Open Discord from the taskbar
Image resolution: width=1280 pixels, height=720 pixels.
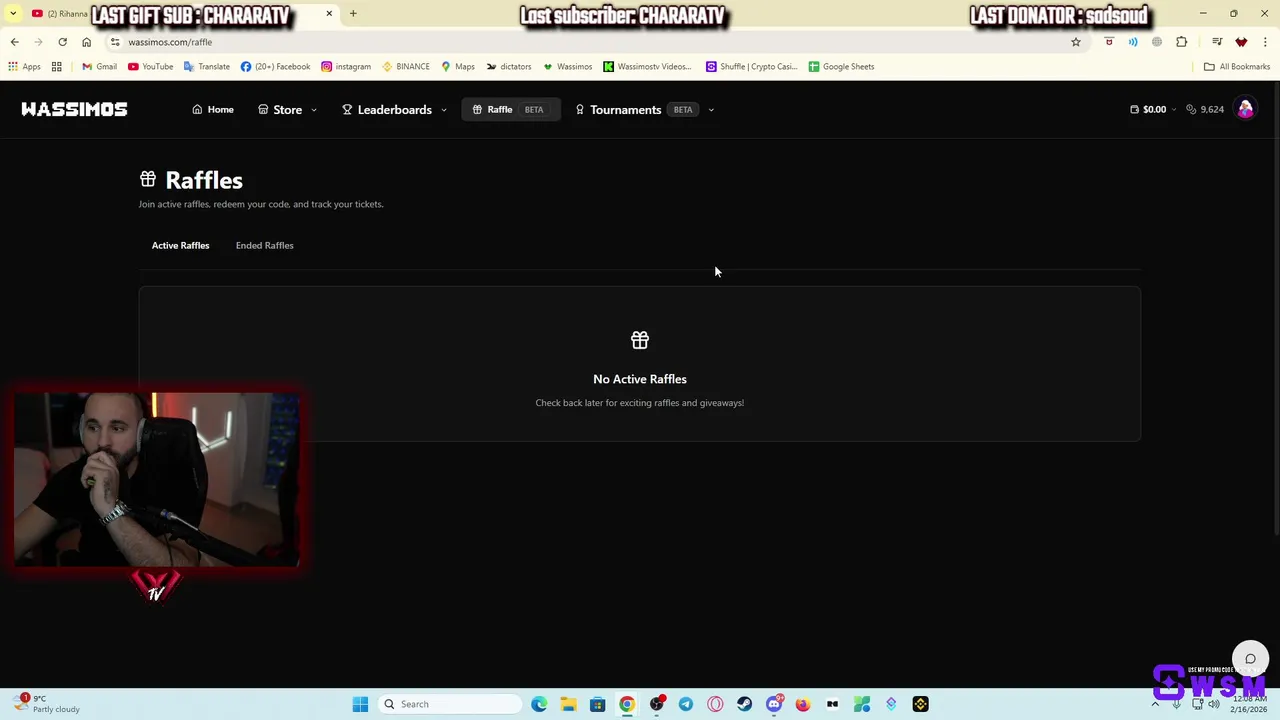coord(774,704)
